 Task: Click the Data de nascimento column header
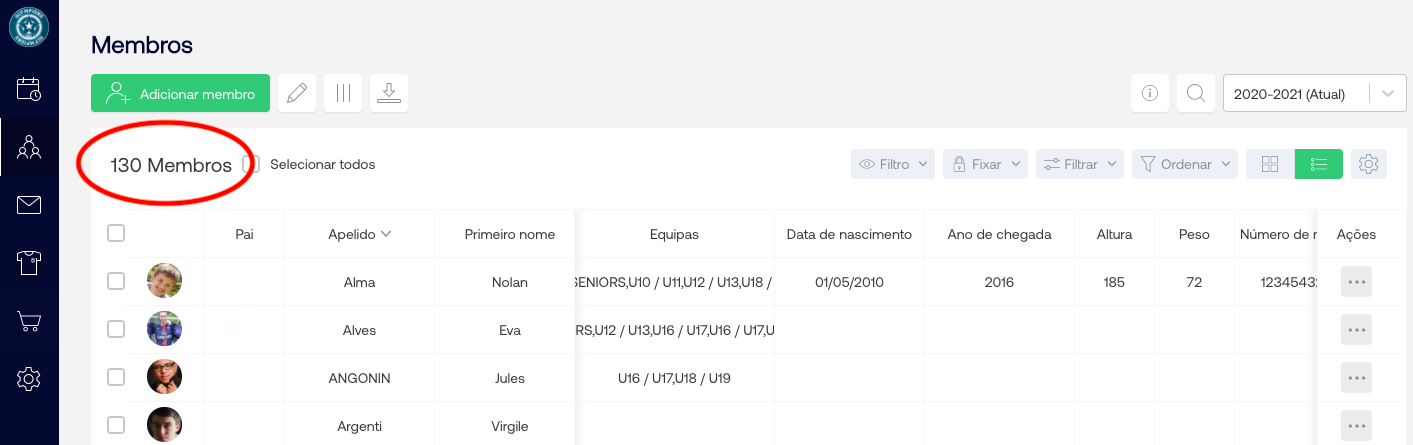point(849,234)
